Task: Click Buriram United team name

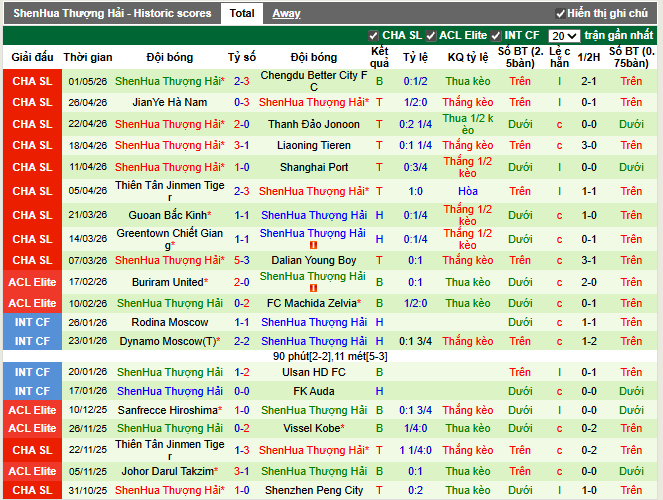Action: (x=170, y=282)
